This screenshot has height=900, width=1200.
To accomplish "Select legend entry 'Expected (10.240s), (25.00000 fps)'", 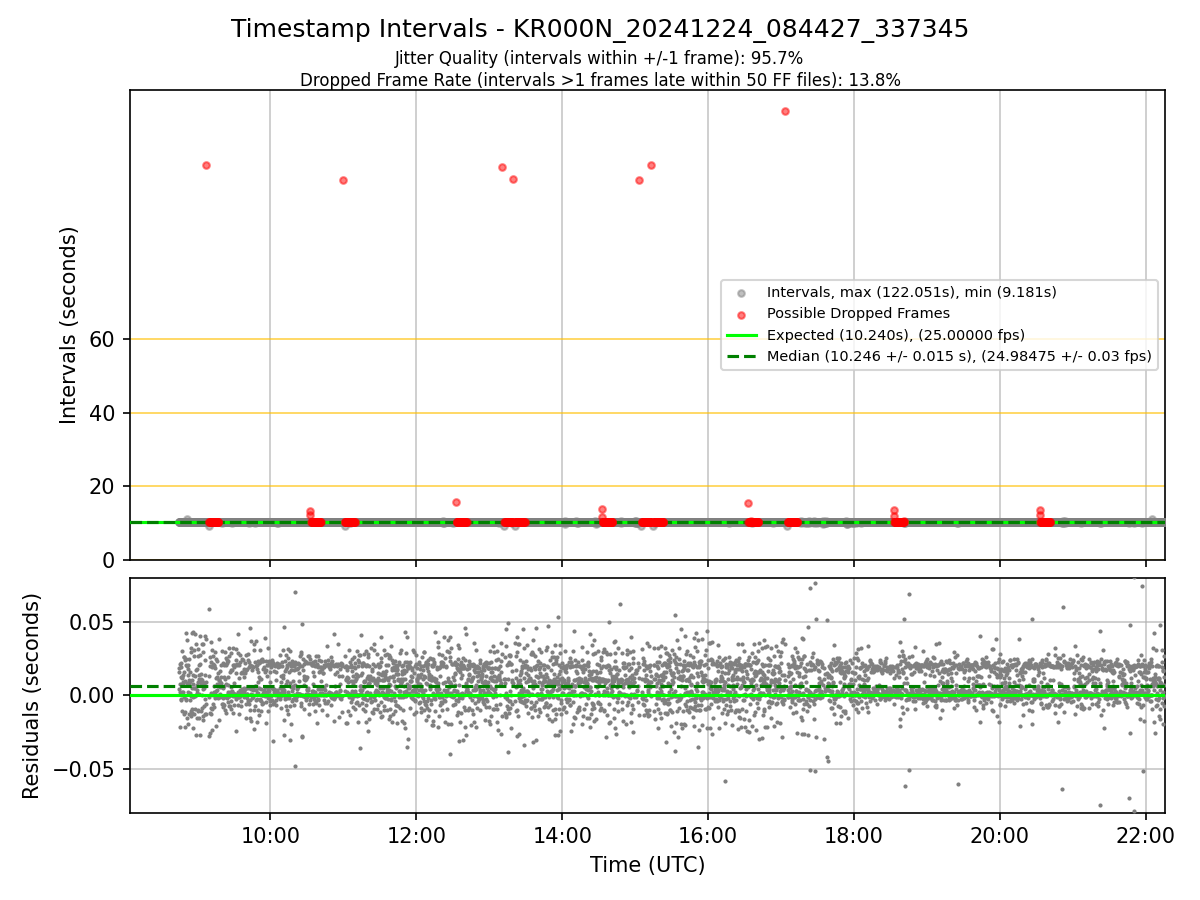I will pyautogui.click(x=896, y=335).
